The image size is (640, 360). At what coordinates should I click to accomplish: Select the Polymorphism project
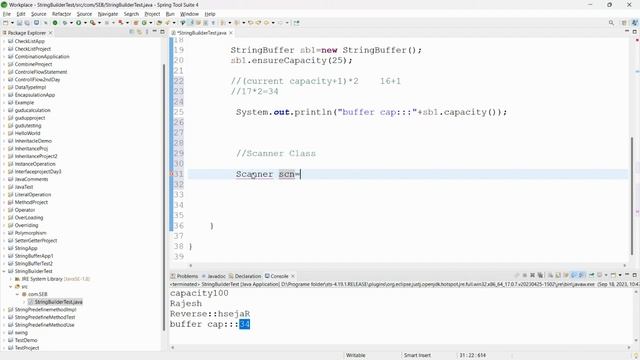[30, 233]
